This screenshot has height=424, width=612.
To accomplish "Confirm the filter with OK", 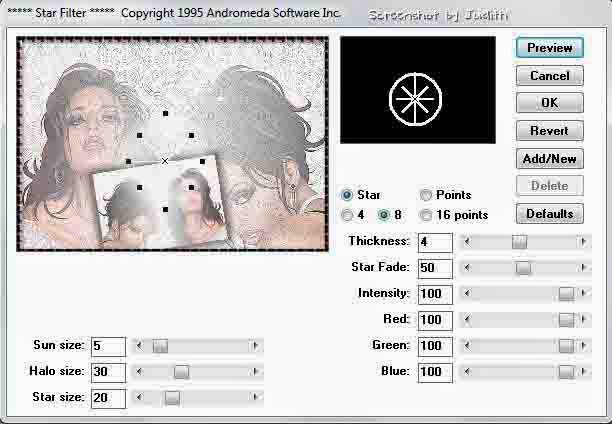I will pos(550,103).
